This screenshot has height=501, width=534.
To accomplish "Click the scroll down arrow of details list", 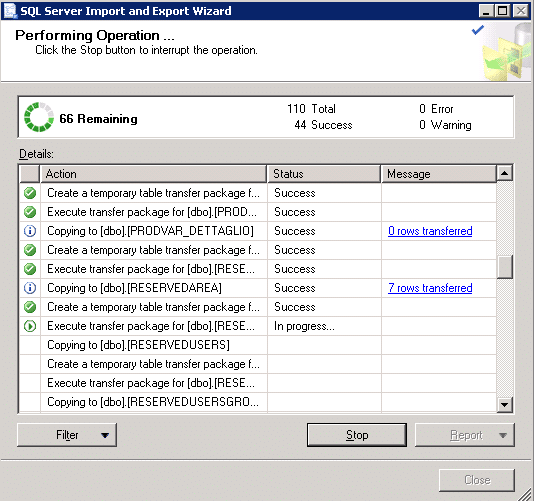I will [505, 405].
